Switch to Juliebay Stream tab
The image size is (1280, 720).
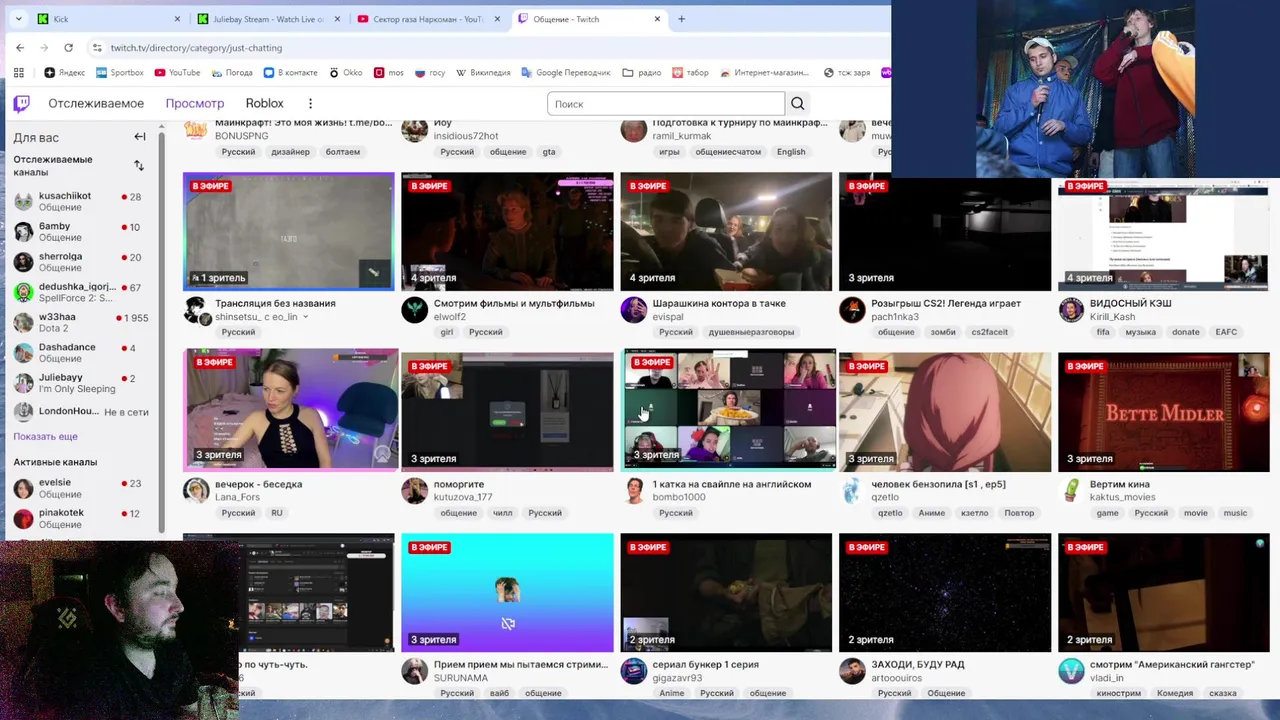268,19
